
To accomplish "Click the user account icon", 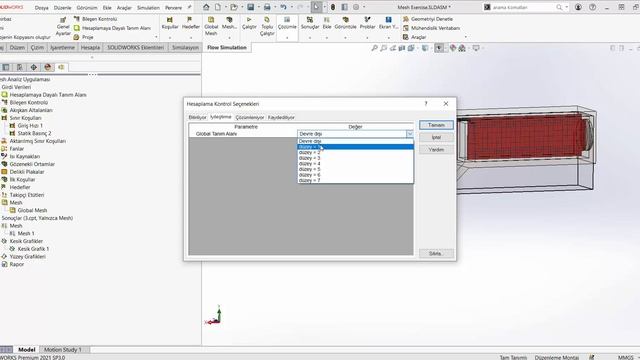I will [x=578, y=7].
